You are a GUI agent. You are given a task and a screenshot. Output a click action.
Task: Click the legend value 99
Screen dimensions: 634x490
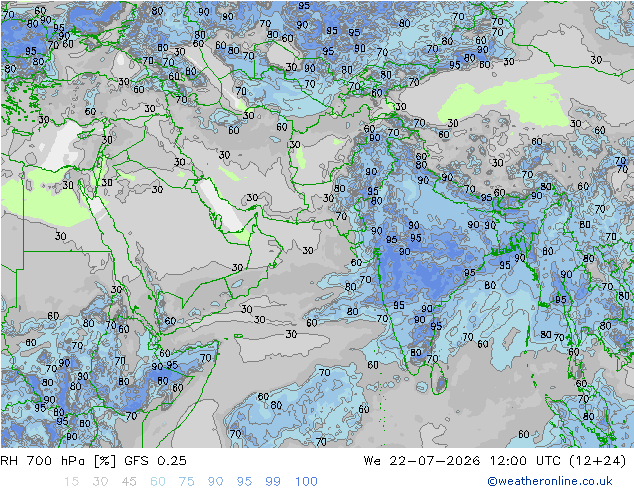point(273,482)
